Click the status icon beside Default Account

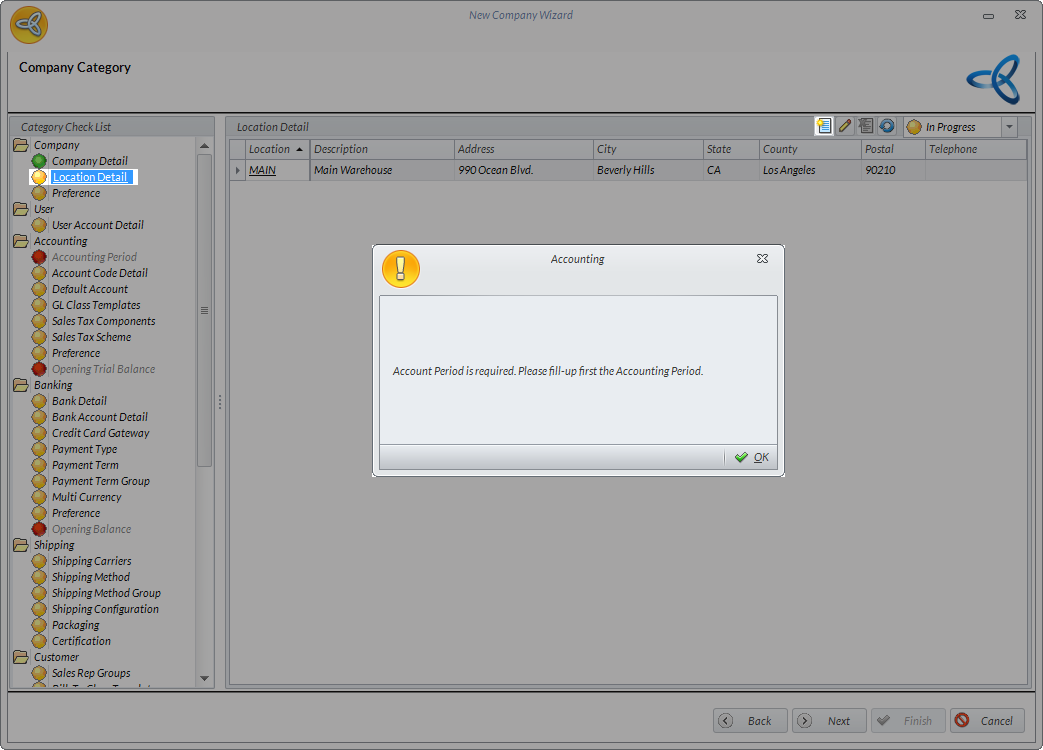tap(39, 289)
